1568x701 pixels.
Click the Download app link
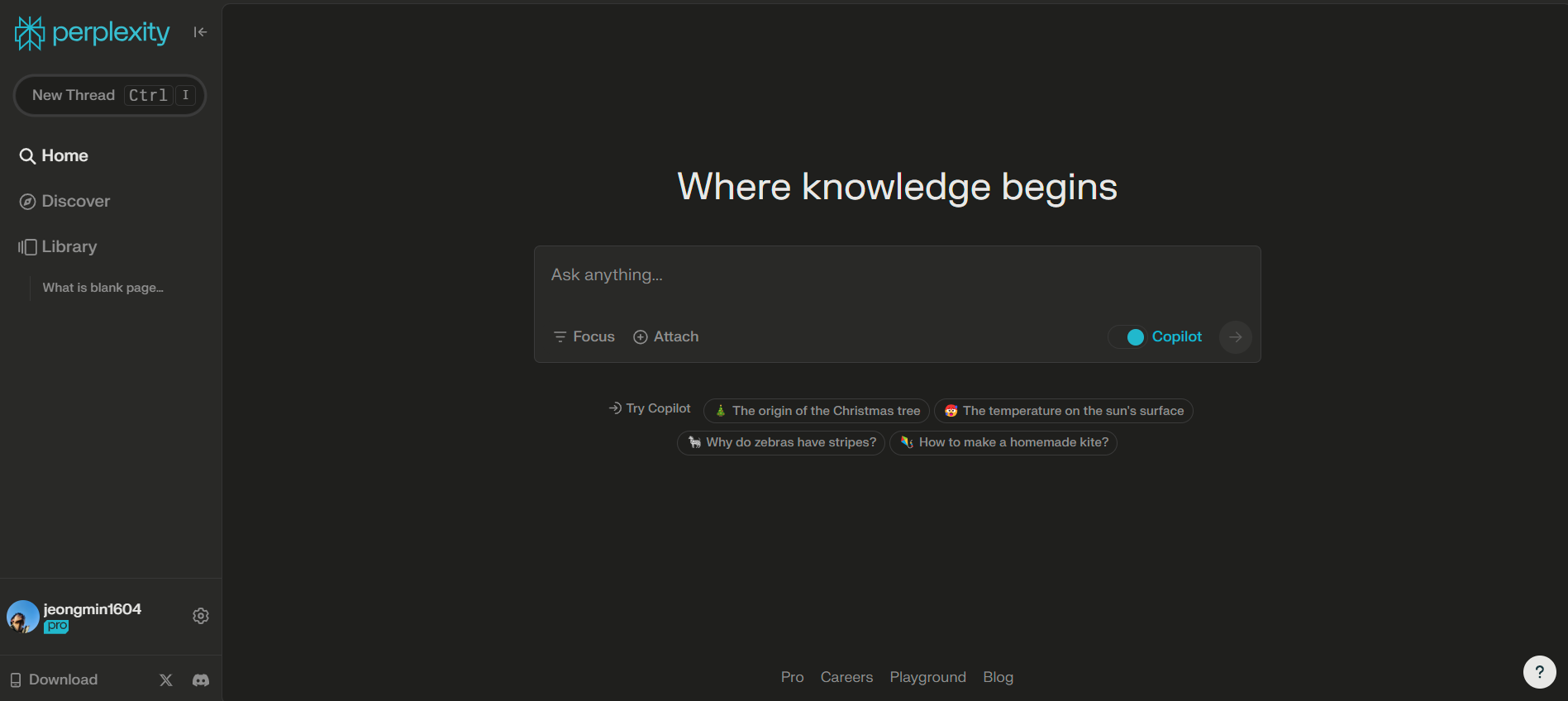click(54, 680)
